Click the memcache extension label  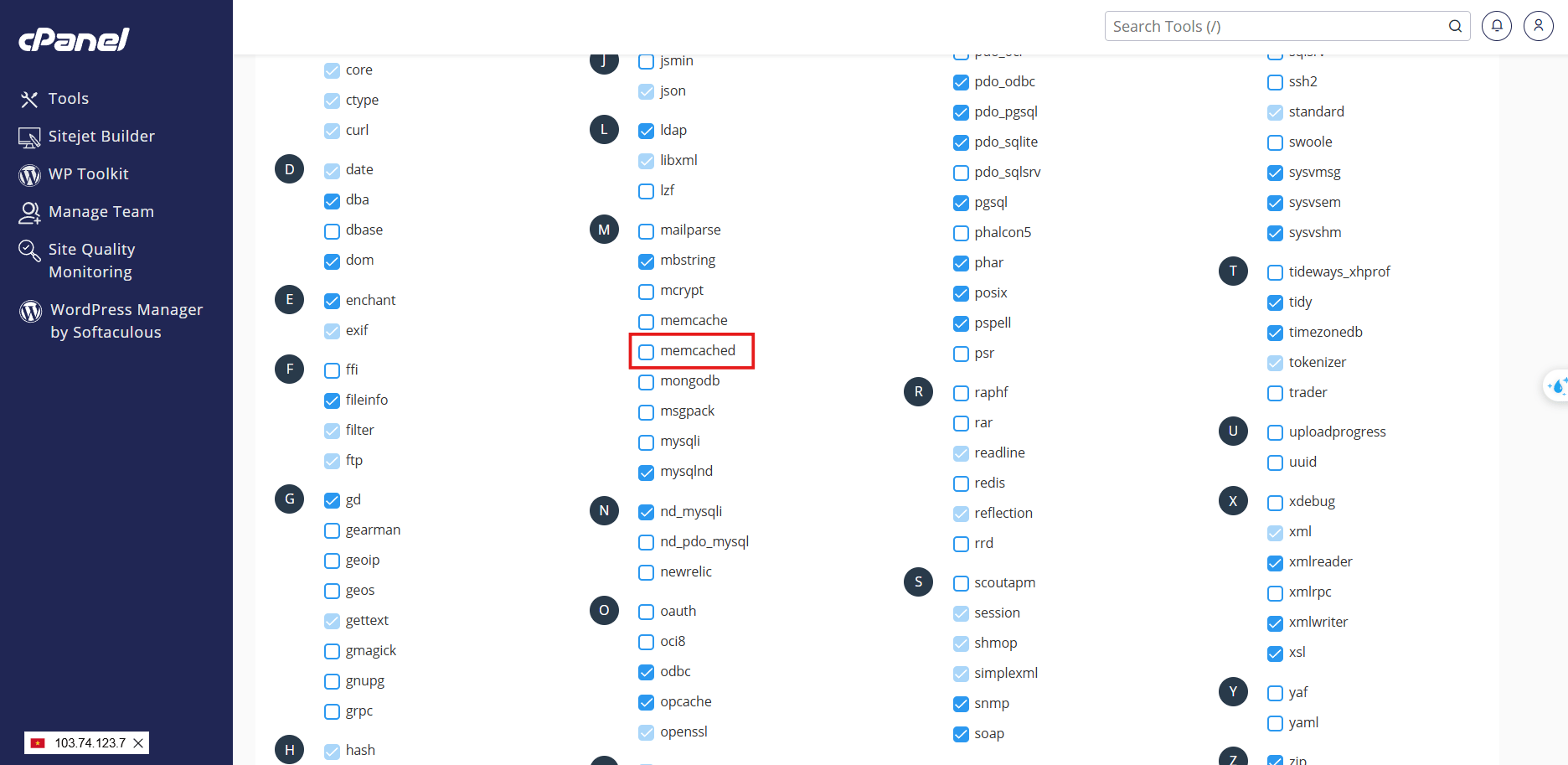coord(694,320)
